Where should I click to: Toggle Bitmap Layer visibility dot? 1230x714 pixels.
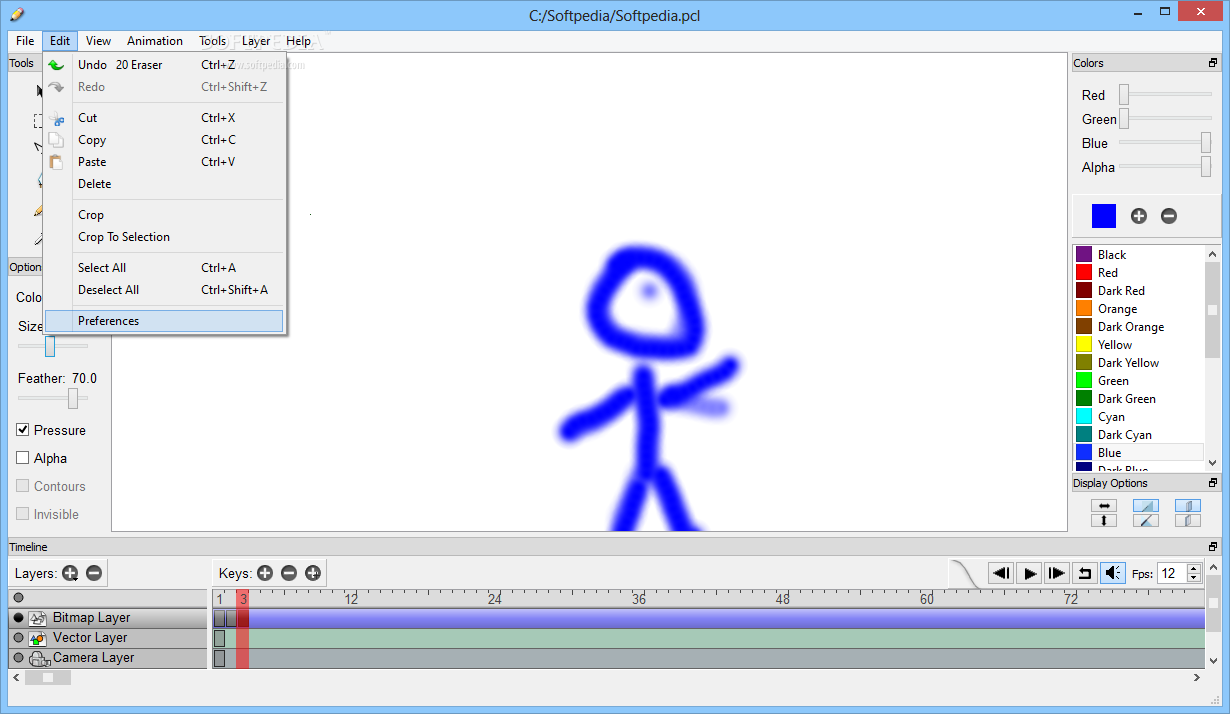click(x=18, y=618)
